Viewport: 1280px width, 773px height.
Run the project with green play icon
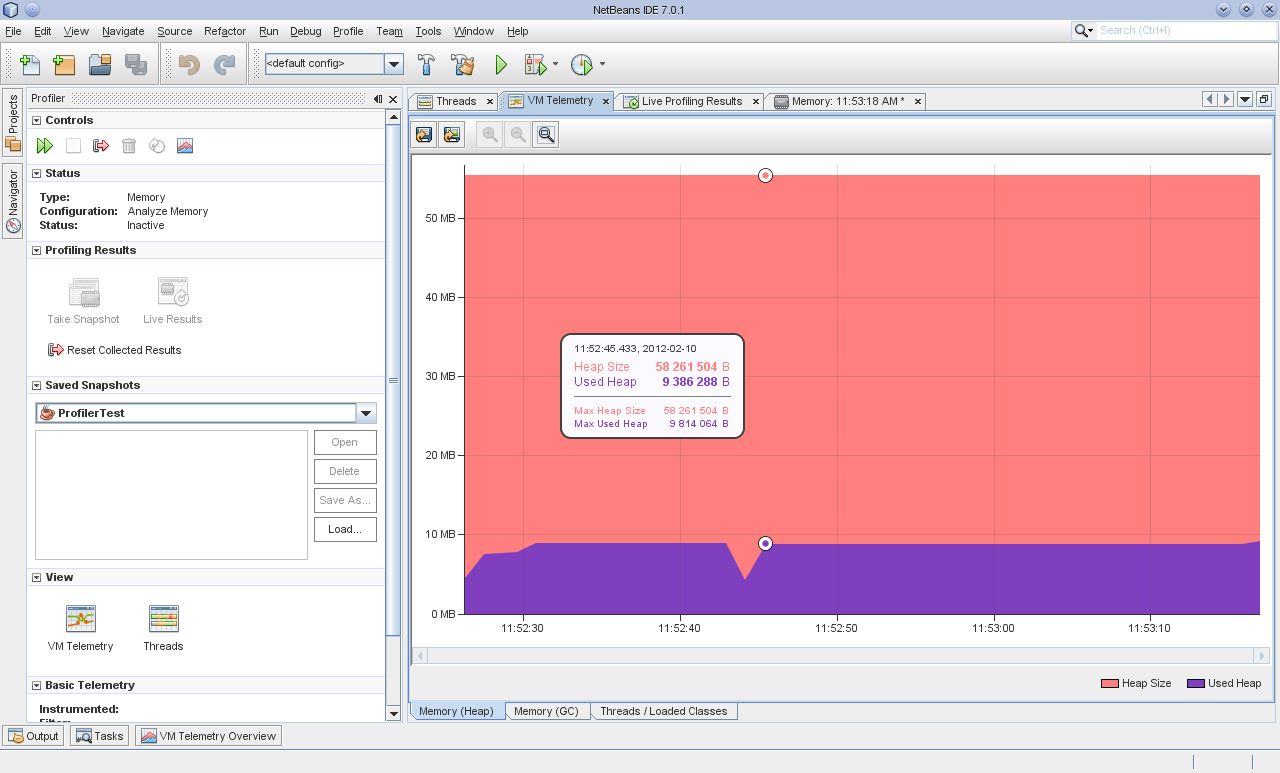[x=501, y=64]
